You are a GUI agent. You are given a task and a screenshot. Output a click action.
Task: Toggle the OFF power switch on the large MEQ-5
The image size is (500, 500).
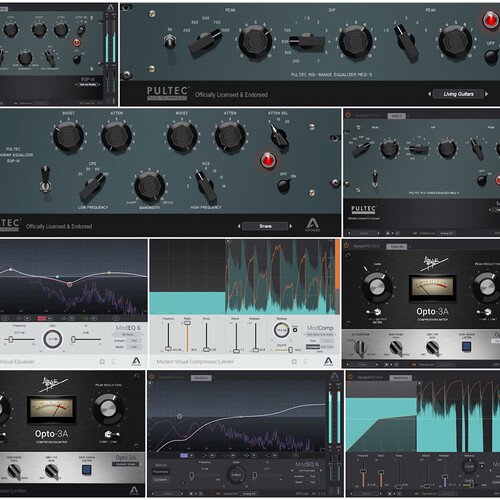[x=491, y=55]
